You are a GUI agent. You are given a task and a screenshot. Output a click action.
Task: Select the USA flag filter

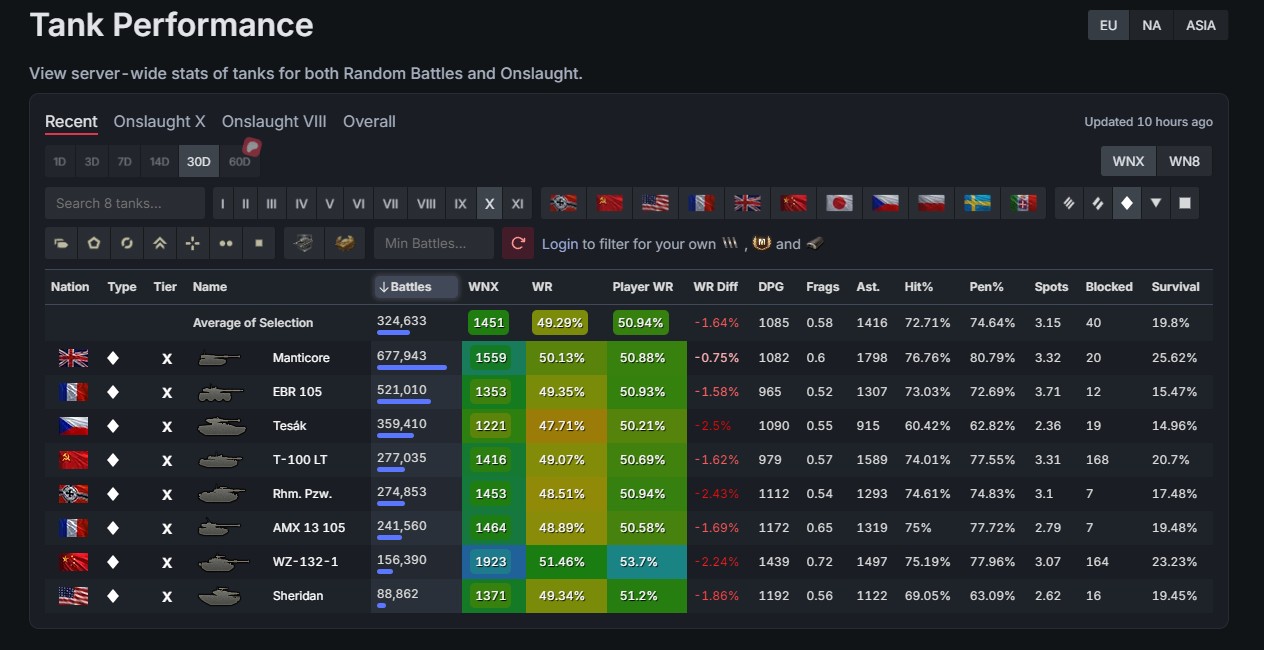click(655, 203)
